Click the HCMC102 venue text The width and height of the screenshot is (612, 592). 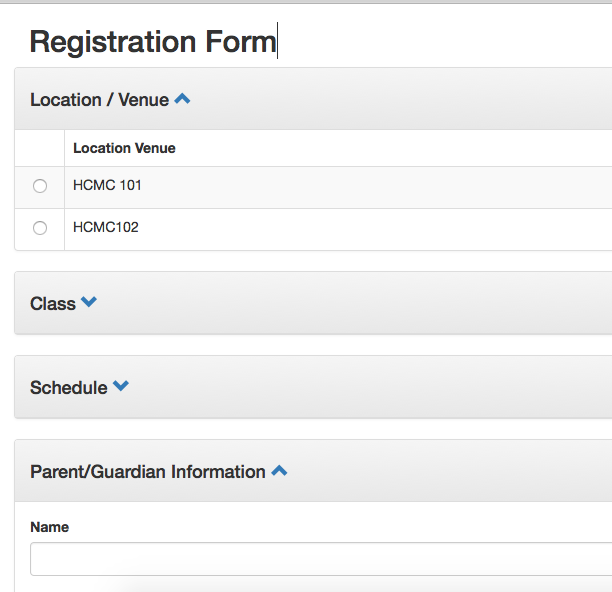tap(106, 227)
